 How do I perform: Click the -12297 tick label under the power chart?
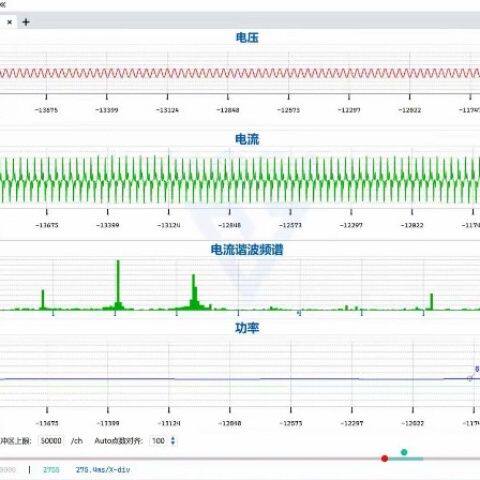pos(352,423)
